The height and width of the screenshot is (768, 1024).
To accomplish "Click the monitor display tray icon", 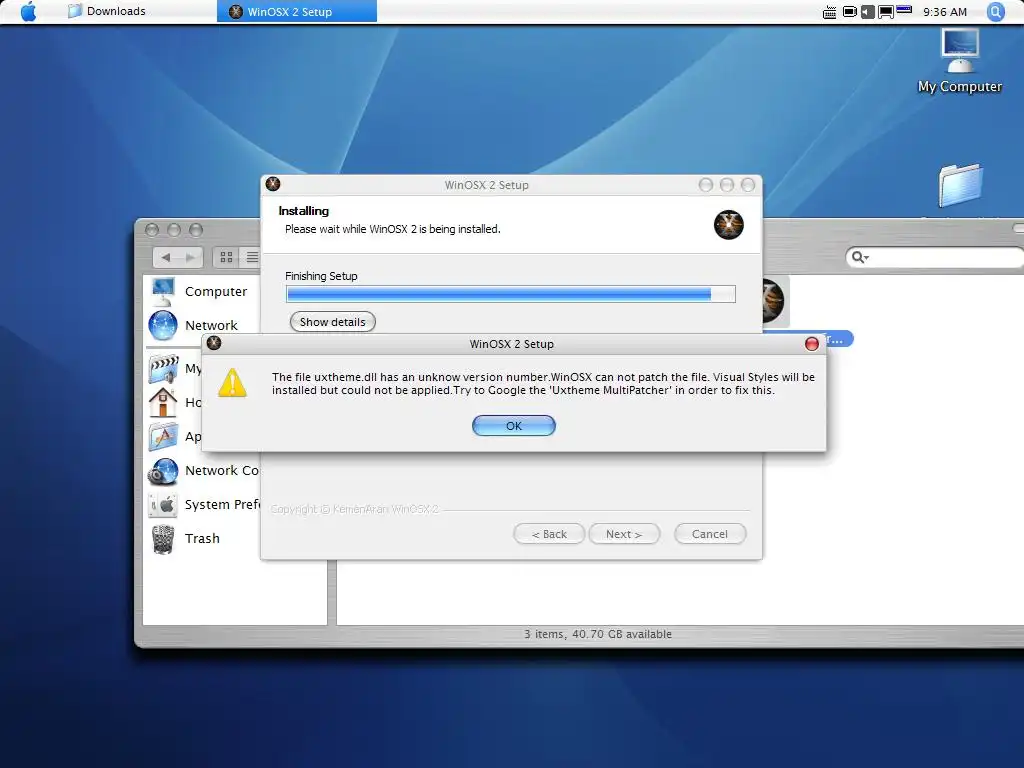I will coord(886,12).
